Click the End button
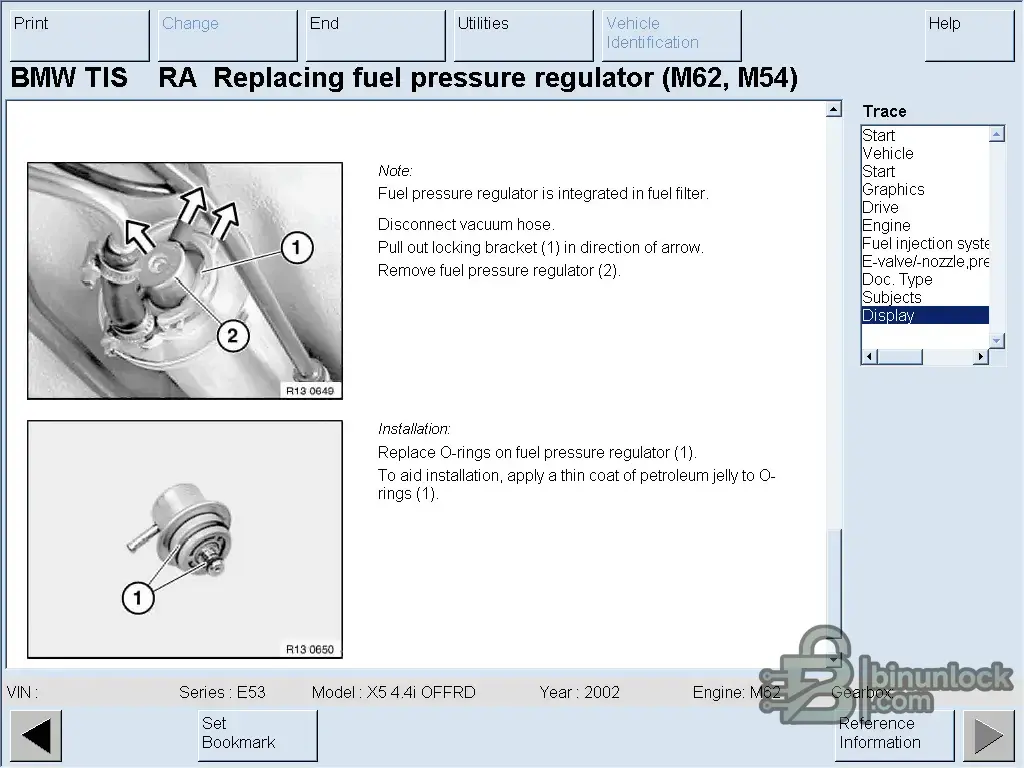1024x768 pixels. [x=376, y=35]
